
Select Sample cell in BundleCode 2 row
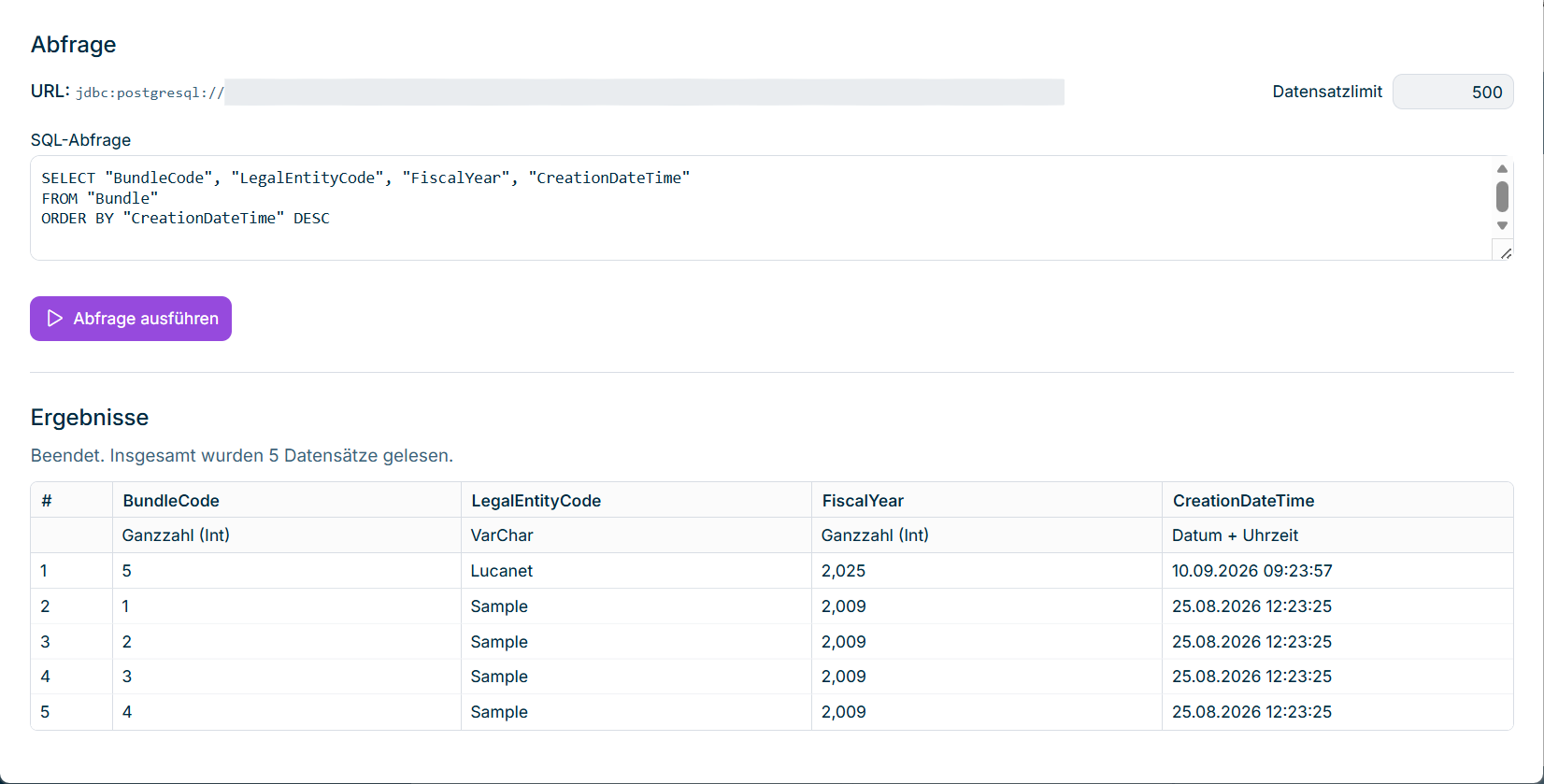(x=636, y=642)
